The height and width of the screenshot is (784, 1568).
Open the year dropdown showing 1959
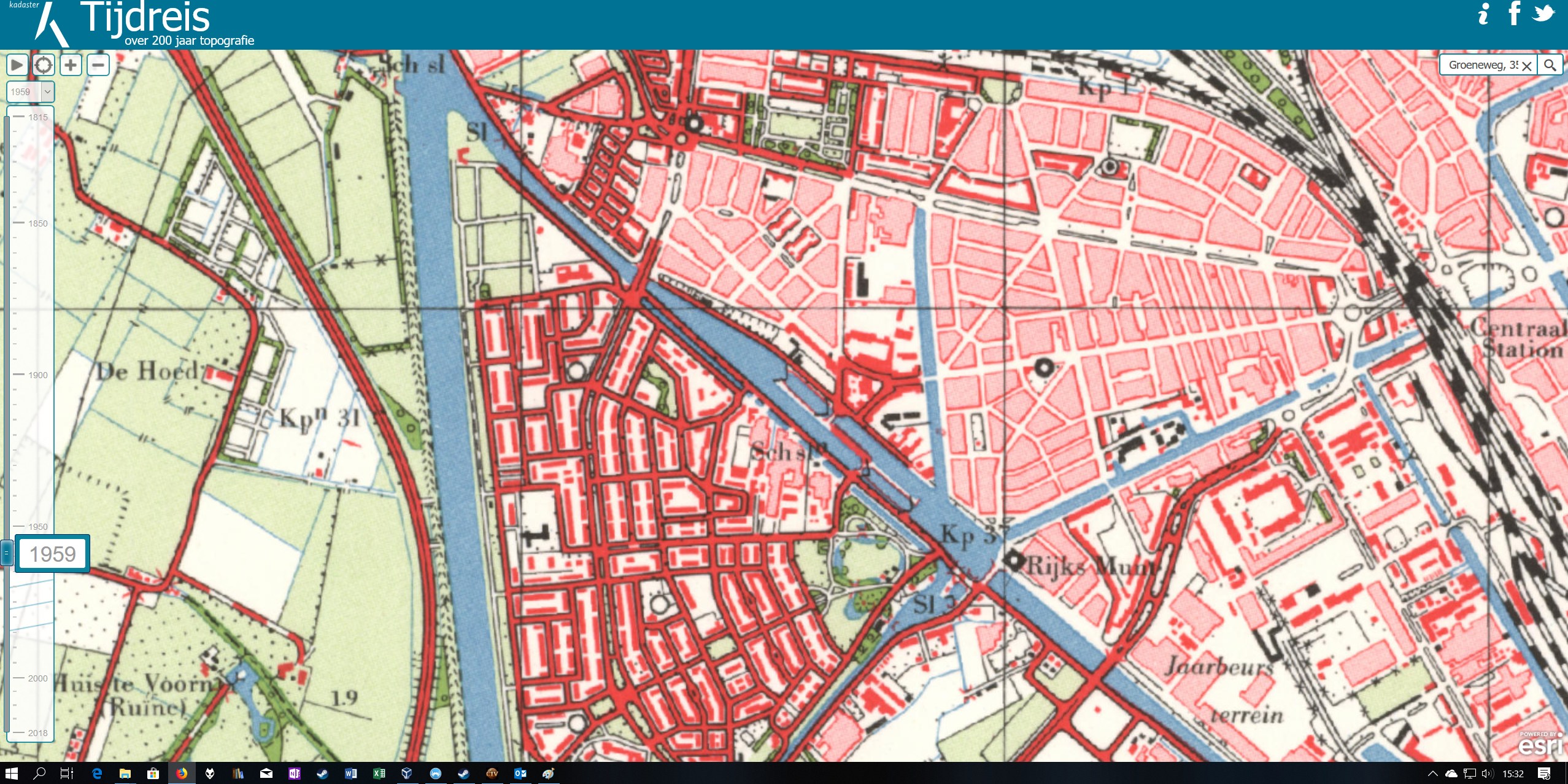31,91
